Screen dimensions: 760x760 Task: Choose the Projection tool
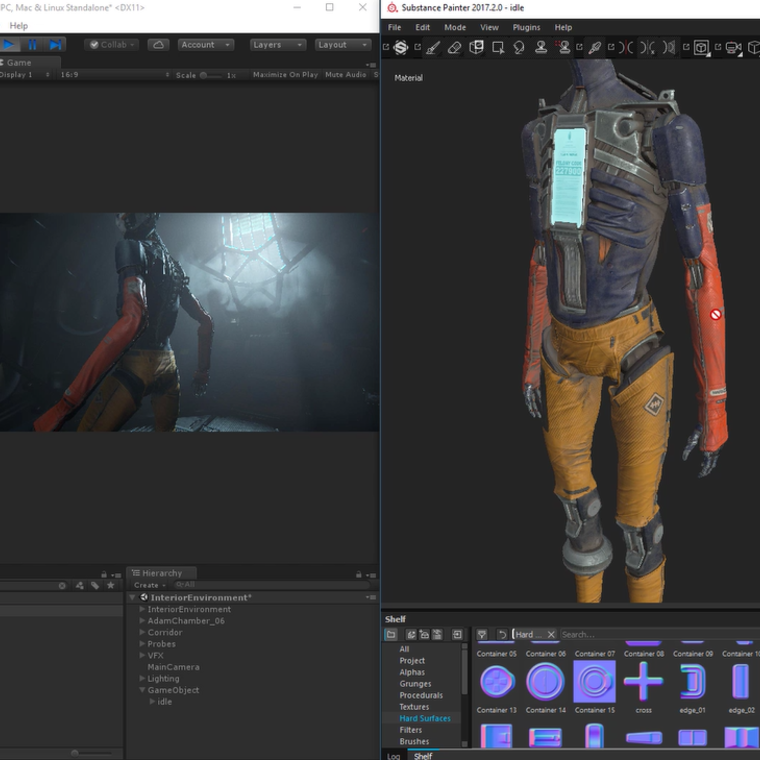[476, 47]
